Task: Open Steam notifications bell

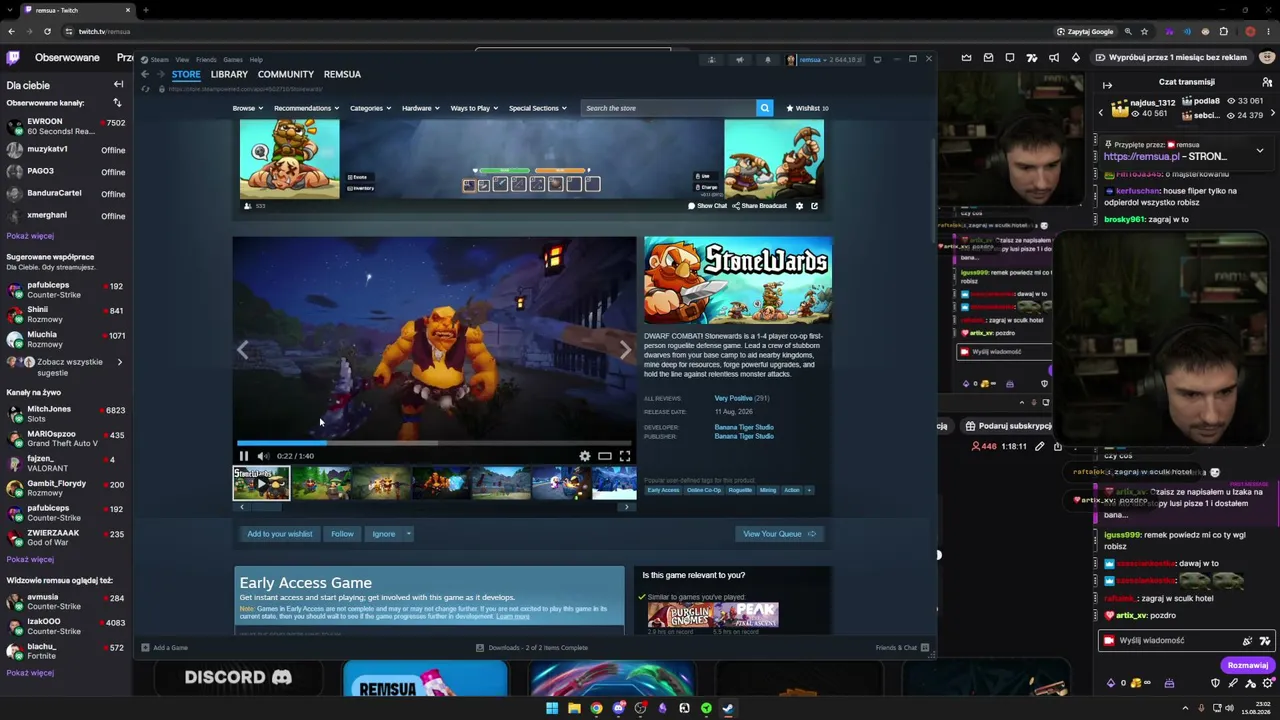Action: coord(768,60)
